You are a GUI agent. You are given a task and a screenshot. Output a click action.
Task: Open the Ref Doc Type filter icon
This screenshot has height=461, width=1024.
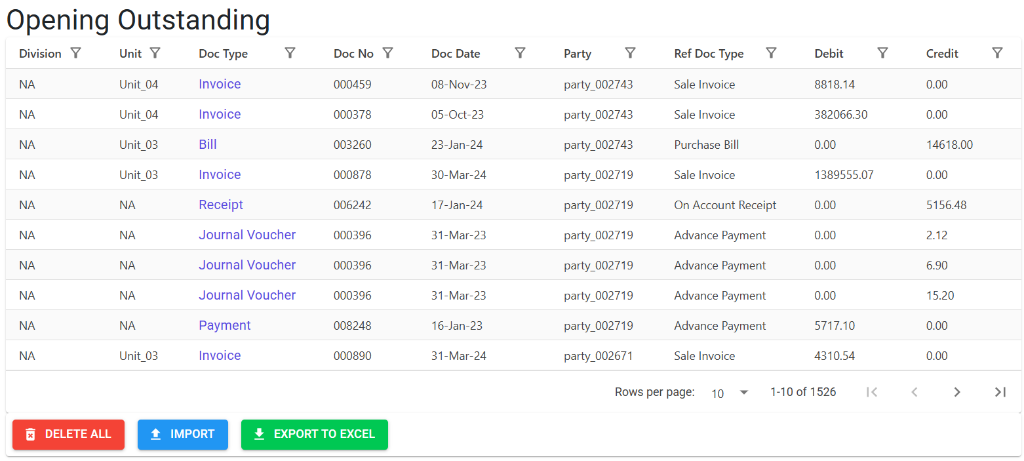tap(771, 54)
